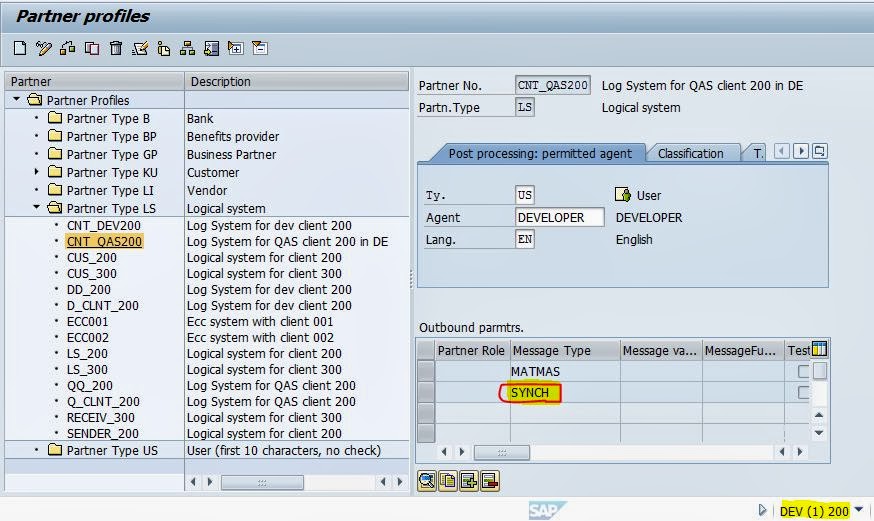Check the Test checkbox for MATMAS row
This screenshot has height=521, width=874.
[803, 372]
